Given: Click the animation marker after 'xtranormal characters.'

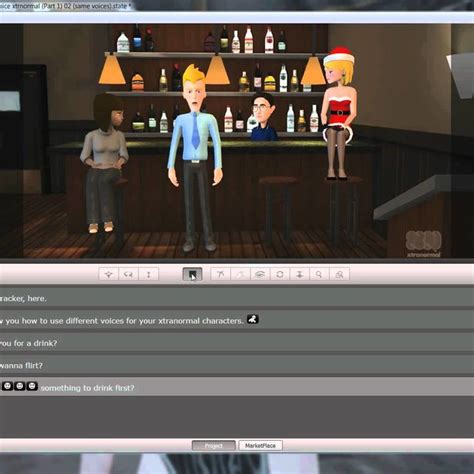Looking at the screenshot, I should point(253,319).
